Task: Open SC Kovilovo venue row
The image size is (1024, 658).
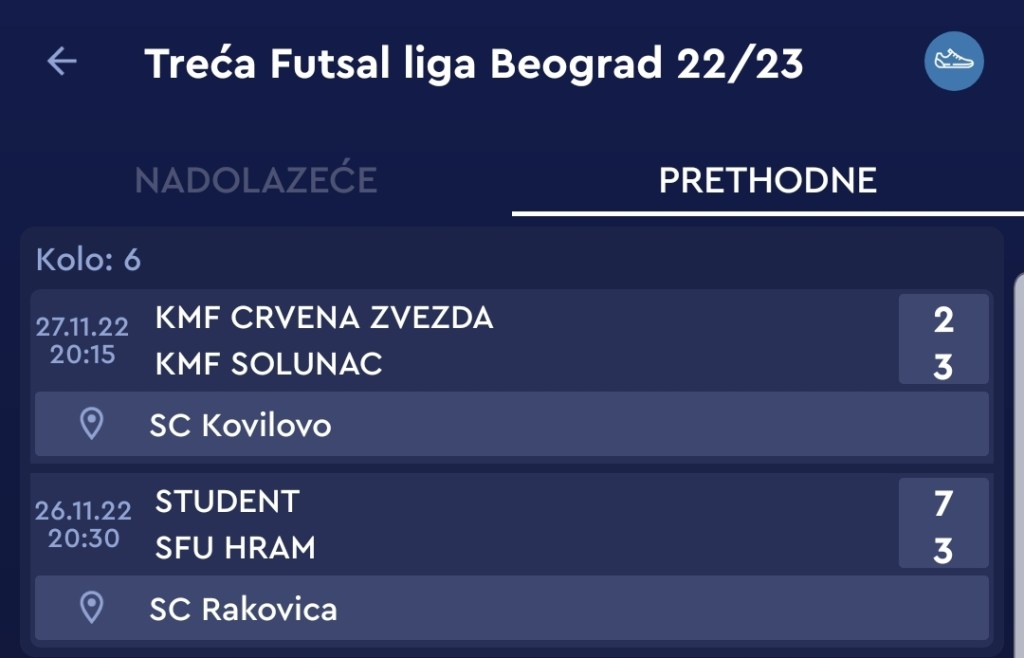Action: [x=512, y=425]
